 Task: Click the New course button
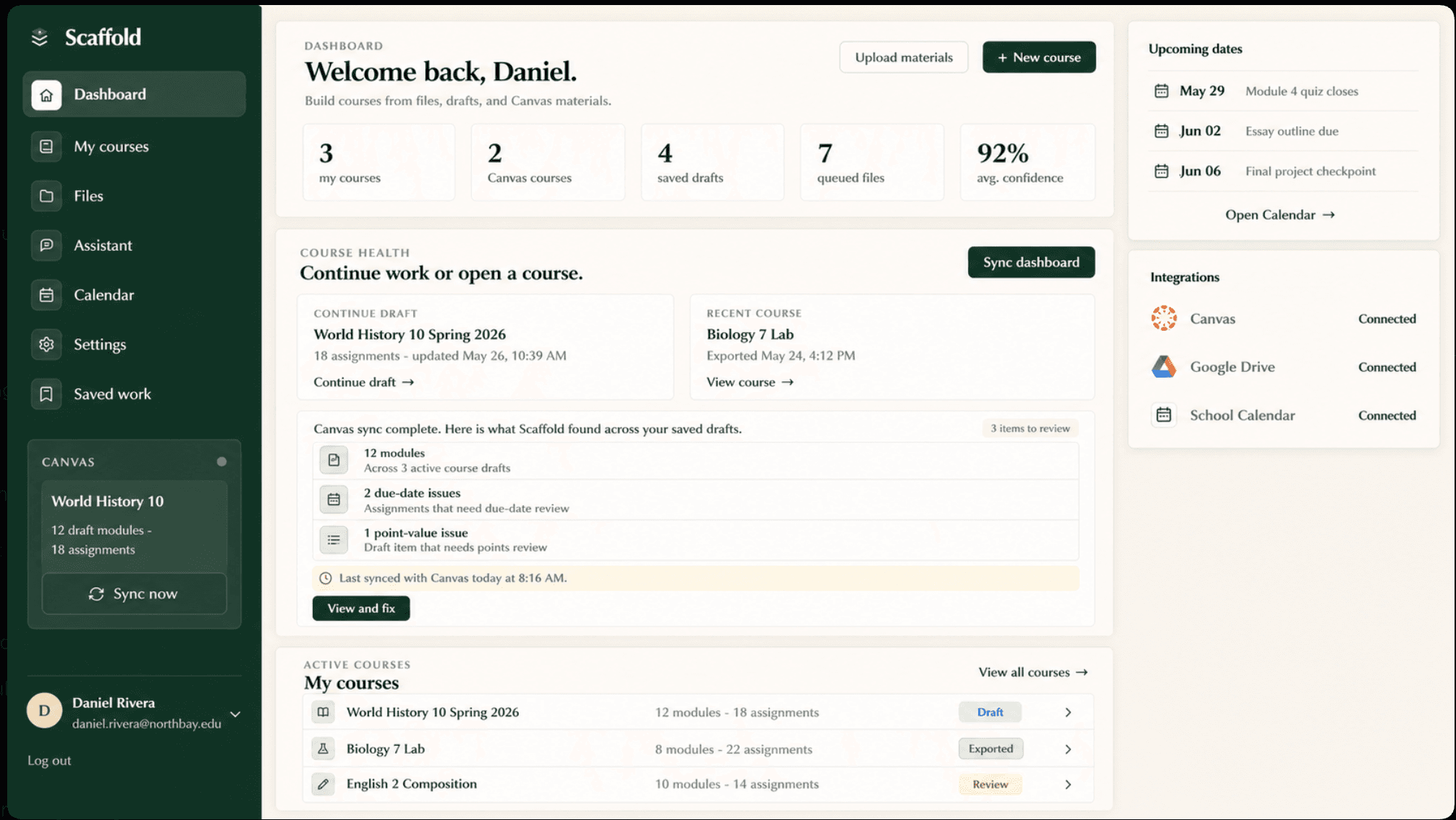pos(1039,57)
